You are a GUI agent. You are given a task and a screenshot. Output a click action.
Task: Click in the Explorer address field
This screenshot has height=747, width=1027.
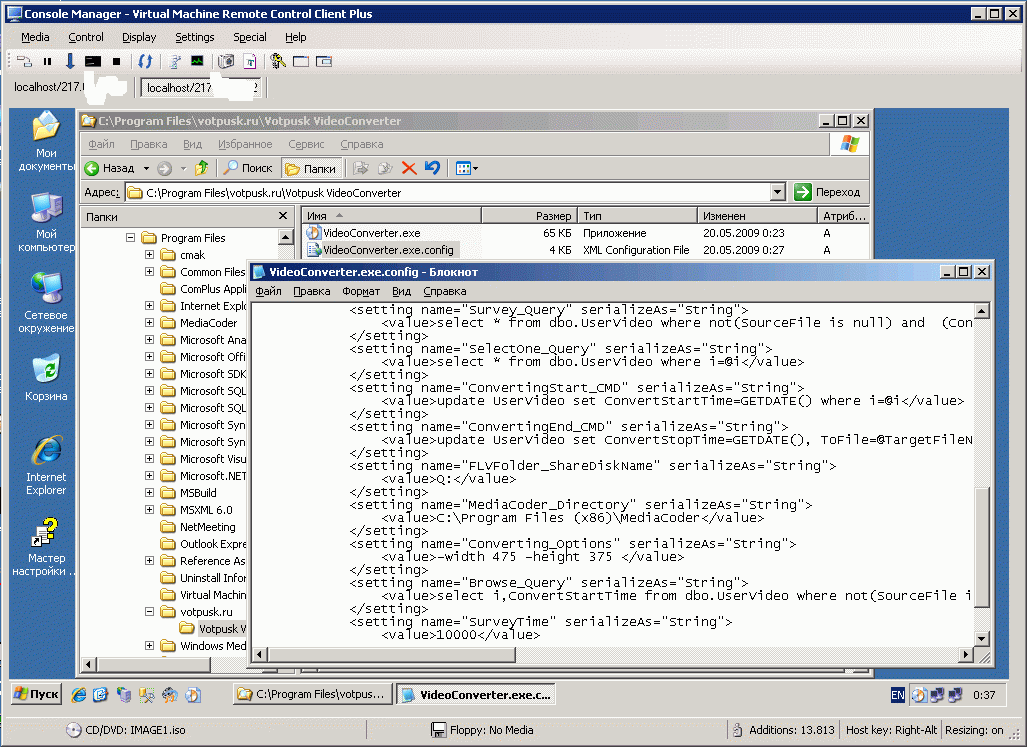click(449, 192)
